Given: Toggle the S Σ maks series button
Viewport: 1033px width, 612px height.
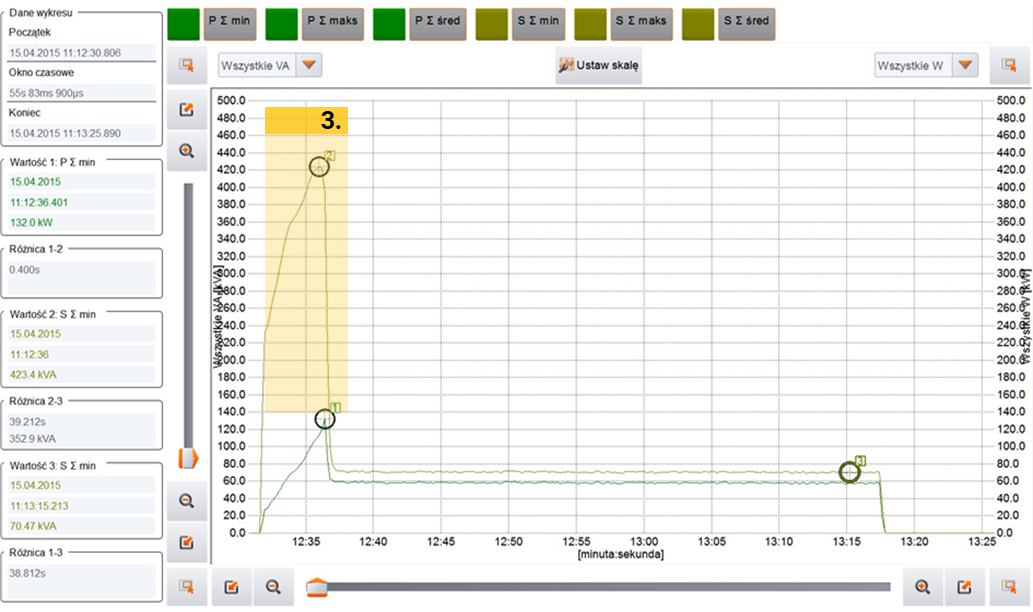Looking at the screenshot, I should point(642,22).
